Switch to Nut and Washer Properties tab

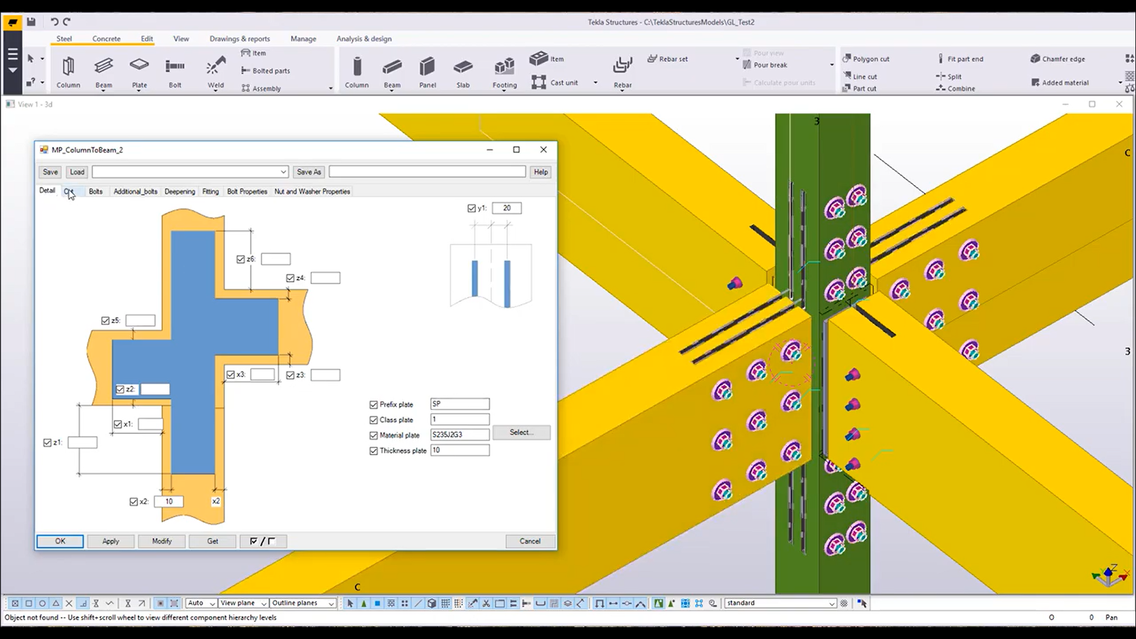[x=312, y=191]
